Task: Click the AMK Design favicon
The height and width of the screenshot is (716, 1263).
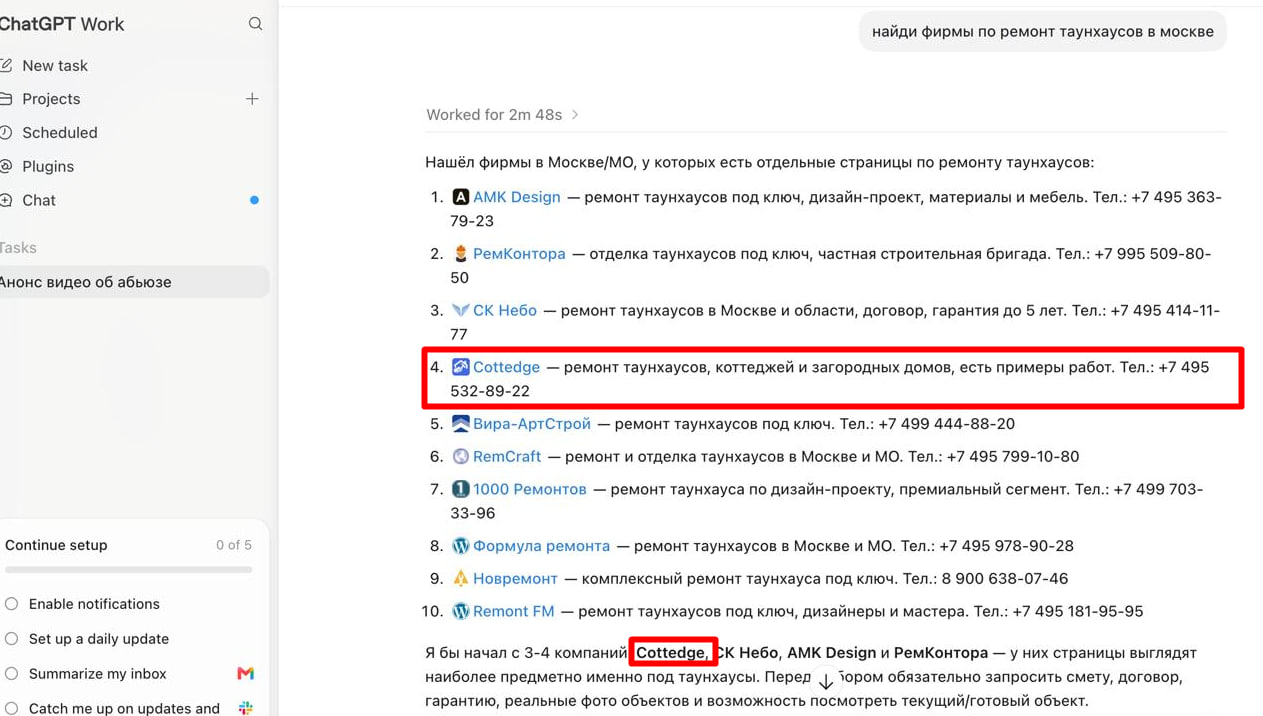Action: click(x=460, y=197)
